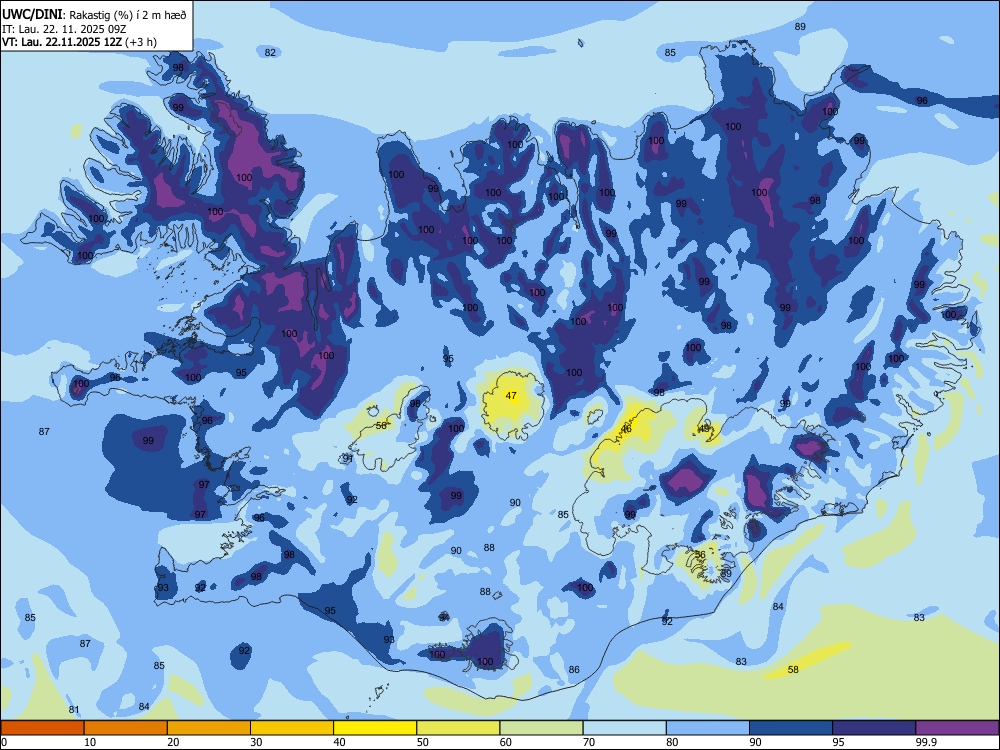Click the dark orange 0–10 legend swatch
1000x750 pixels.
42,728
